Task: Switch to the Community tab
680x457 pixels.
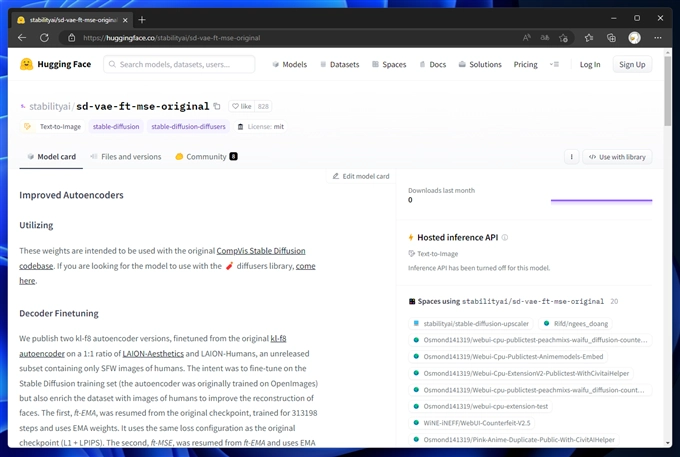Action: [x=206, y=157]
